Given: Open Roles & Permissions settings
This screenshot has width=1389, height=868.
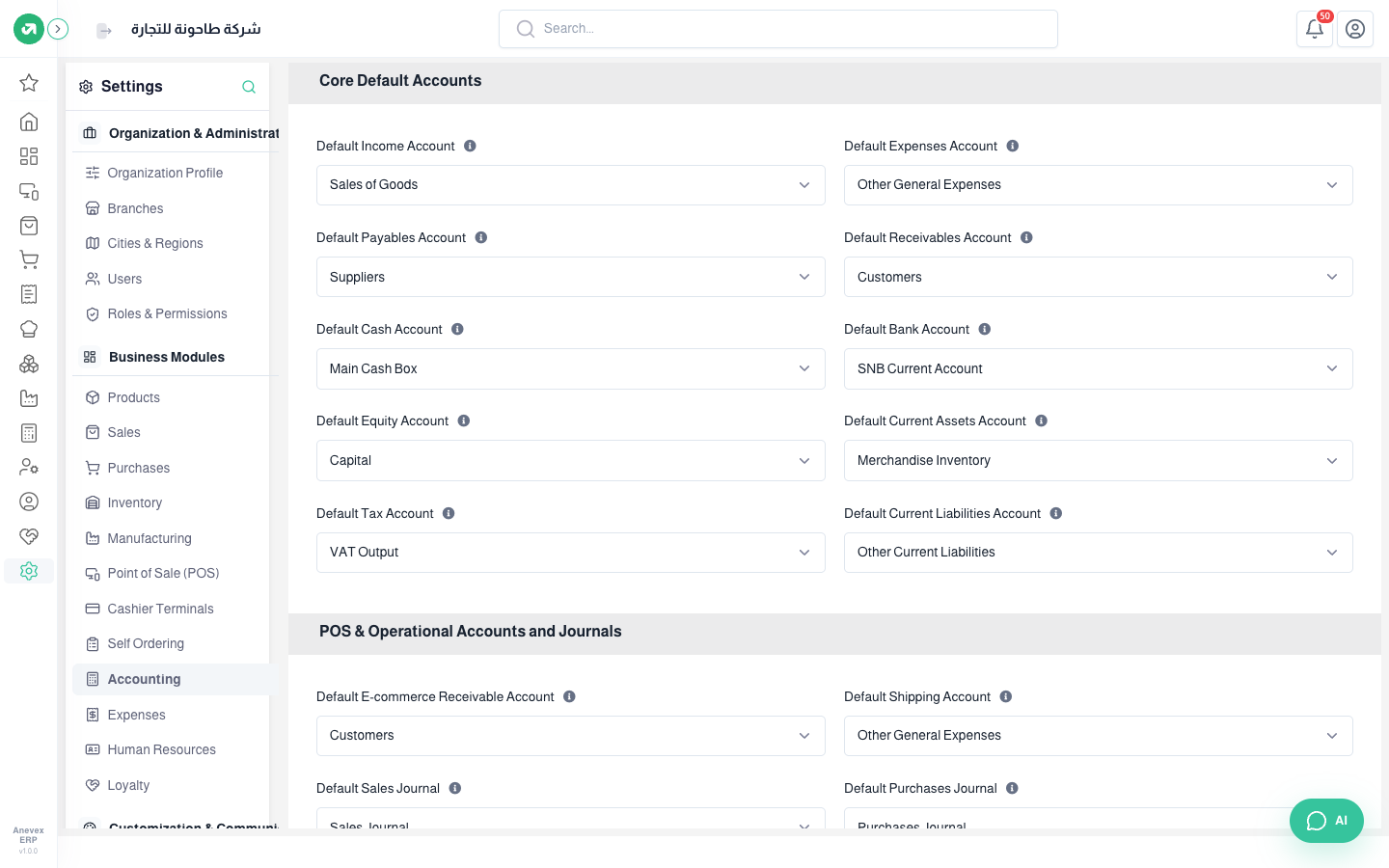Looking at the screenshot, I should pos(167,313).
